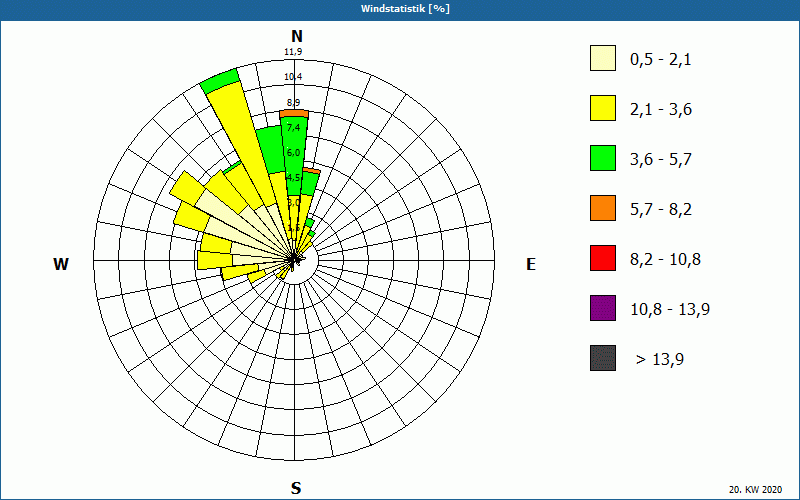Click the 4,5 ring scale value
This screenshot has height=500, width=800.
point(293,178)
